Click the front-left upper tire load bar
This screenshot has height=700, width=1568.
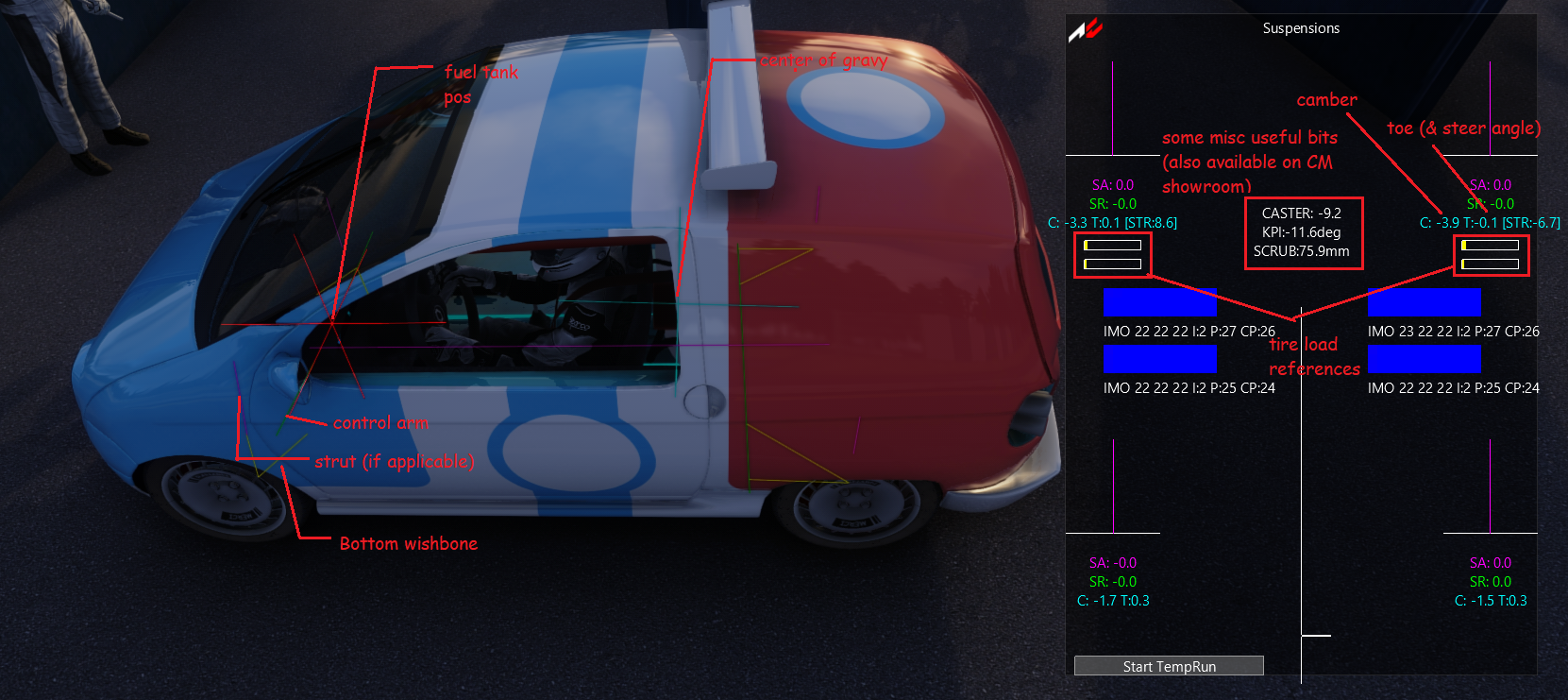(1113, 246)
